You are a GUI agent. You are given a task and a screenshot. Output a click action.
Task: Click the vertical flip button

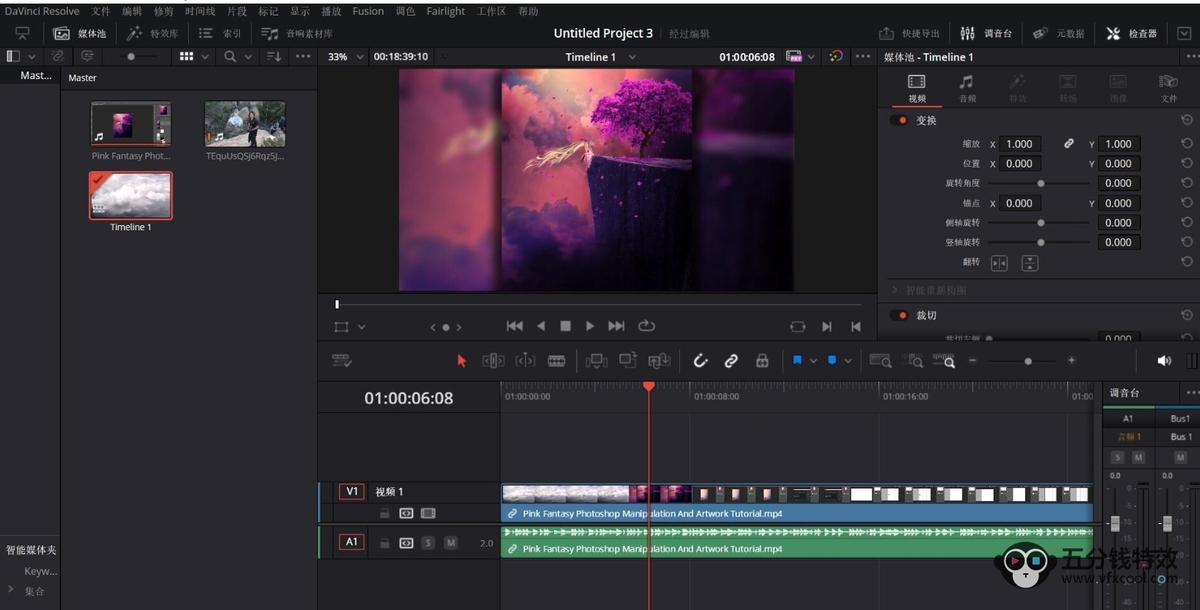[1029, 263]
